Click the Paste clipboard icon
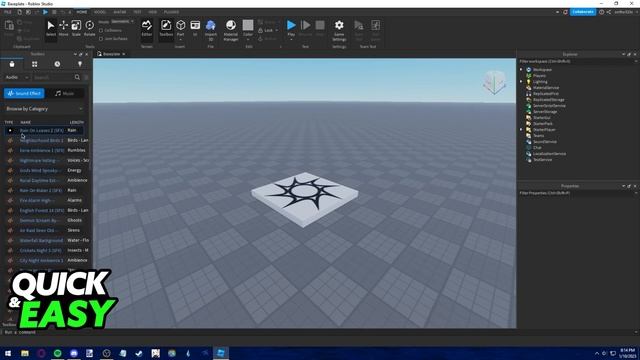The width and height of the screenshot is (640, 360). coord(9,27)
